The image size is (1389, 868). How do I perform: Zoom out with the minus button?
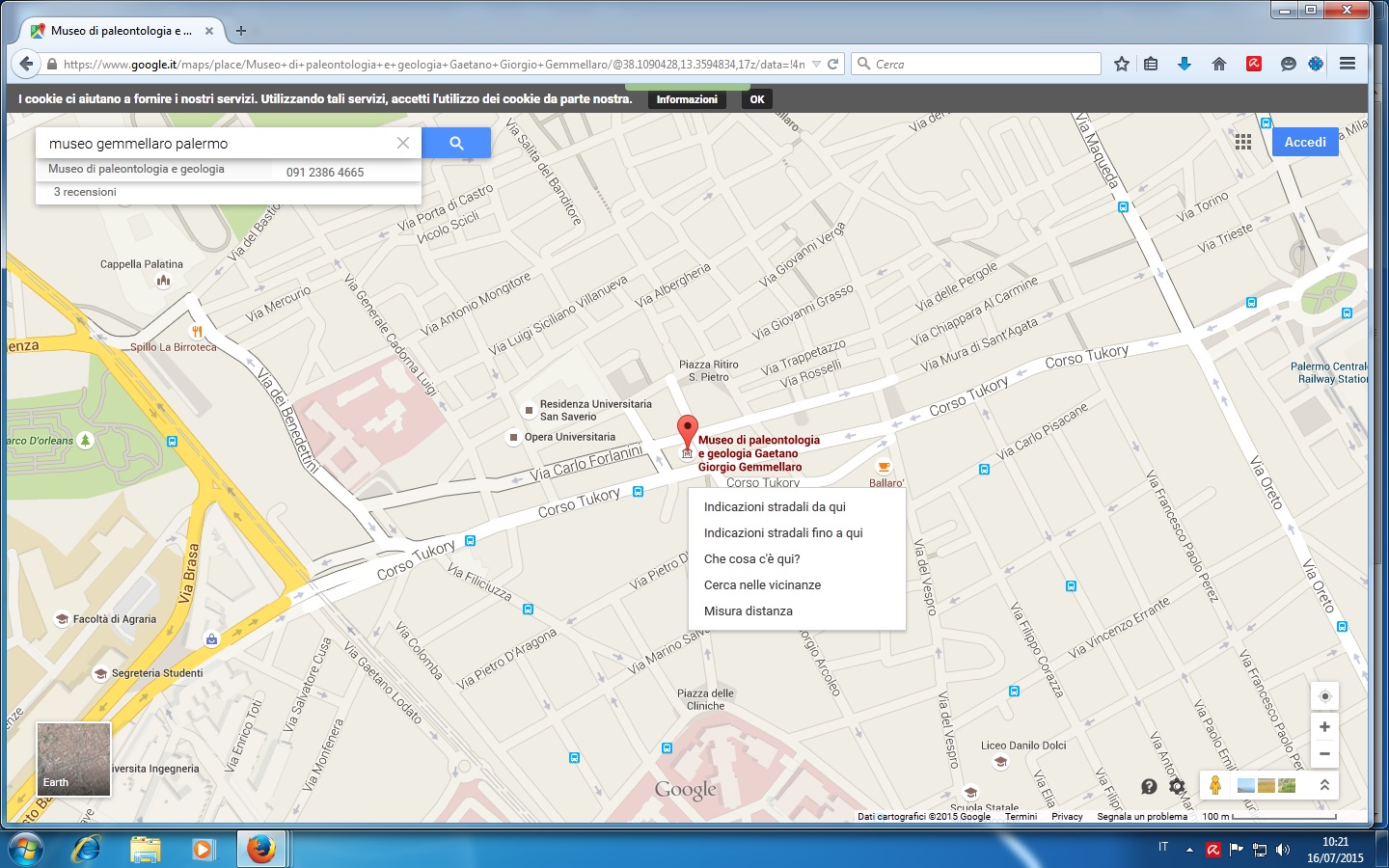point(1324,753)
